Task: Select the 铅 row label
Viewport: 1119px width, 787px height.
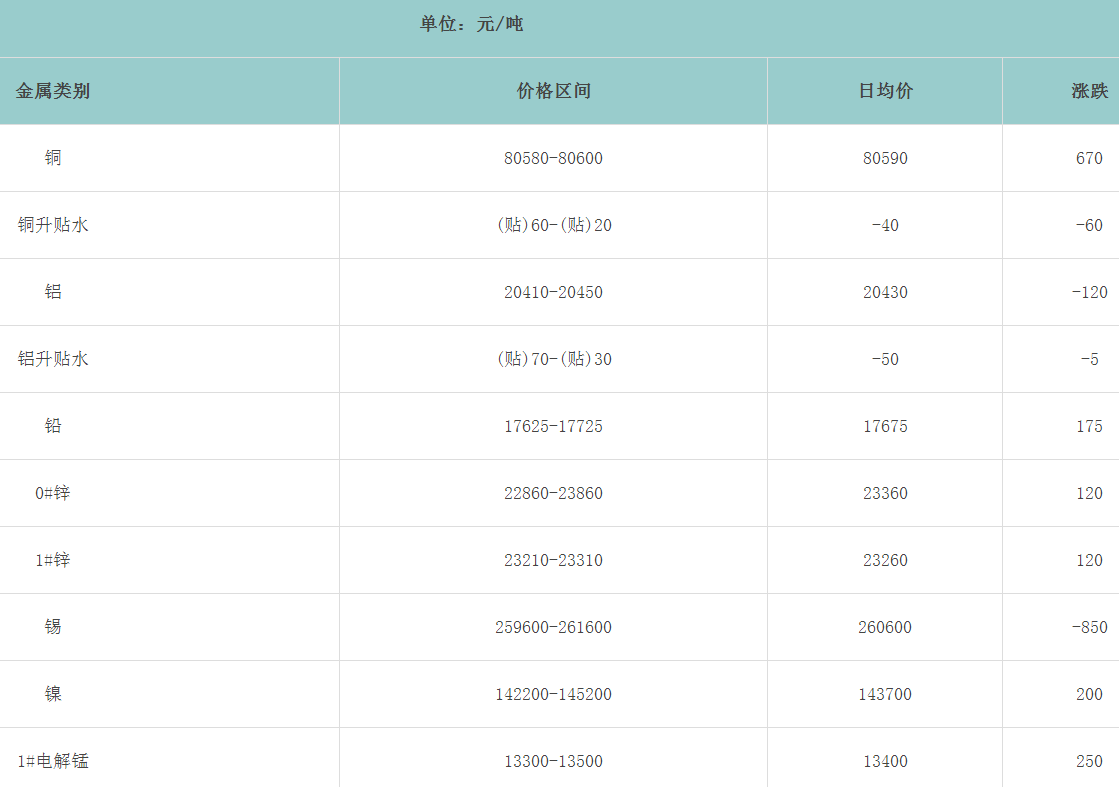Action: point(53,426)
